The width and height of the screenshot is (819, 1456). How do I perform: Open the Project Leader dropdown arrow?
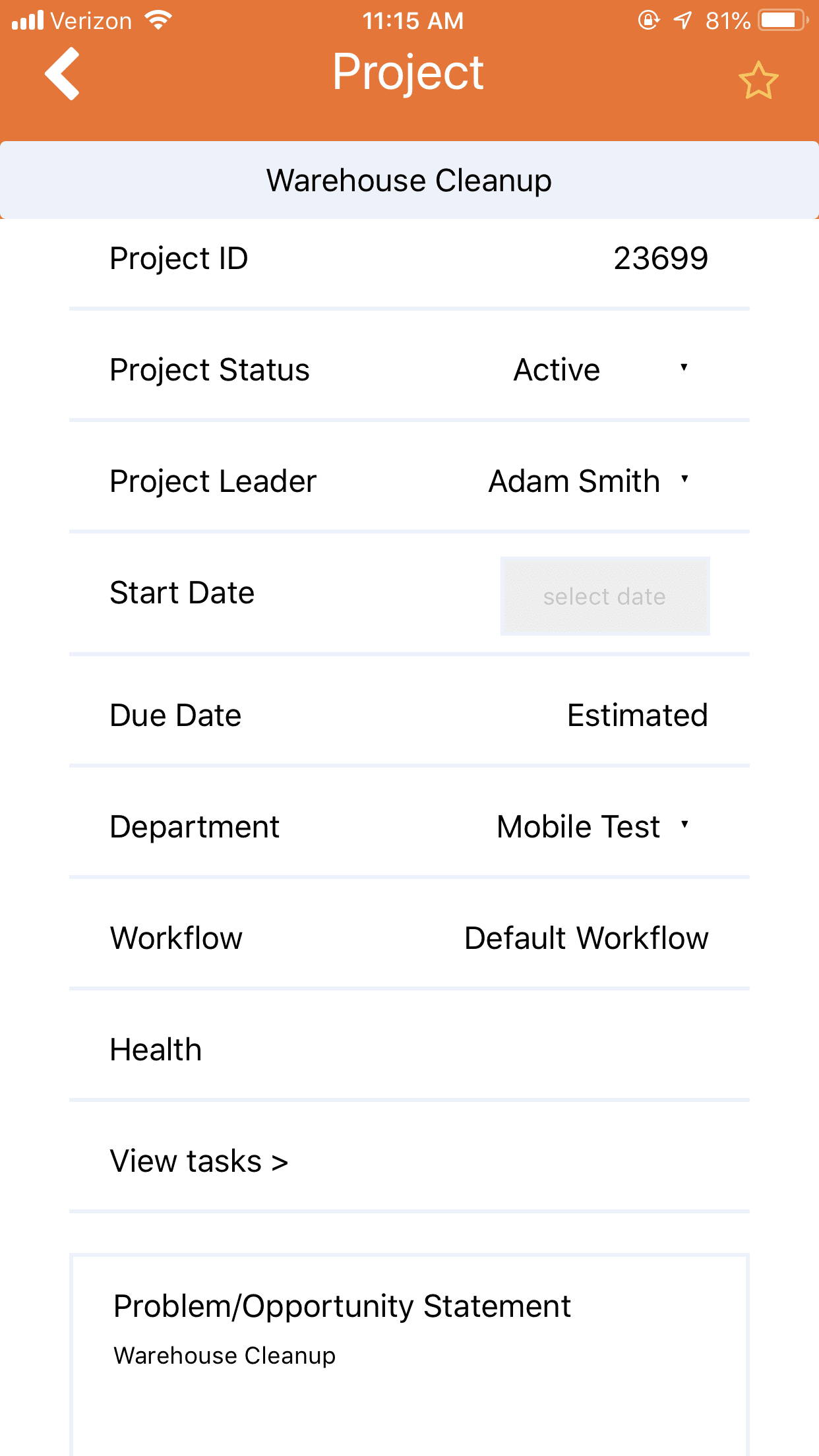click(x=684, y=479)
